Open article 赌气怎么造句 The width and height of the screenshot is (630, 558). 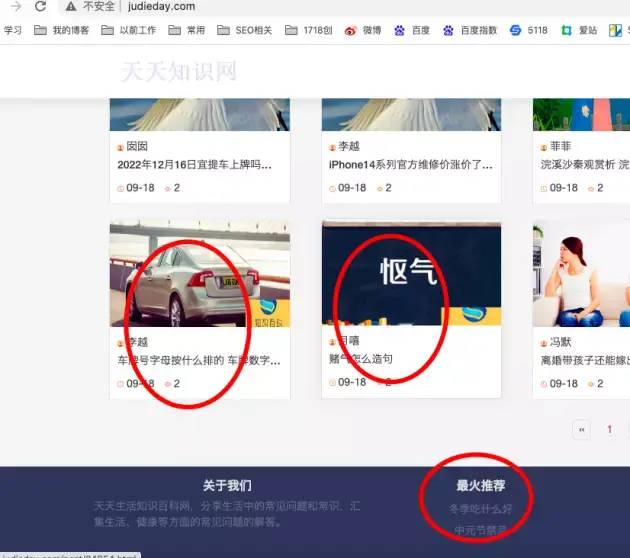361,359
